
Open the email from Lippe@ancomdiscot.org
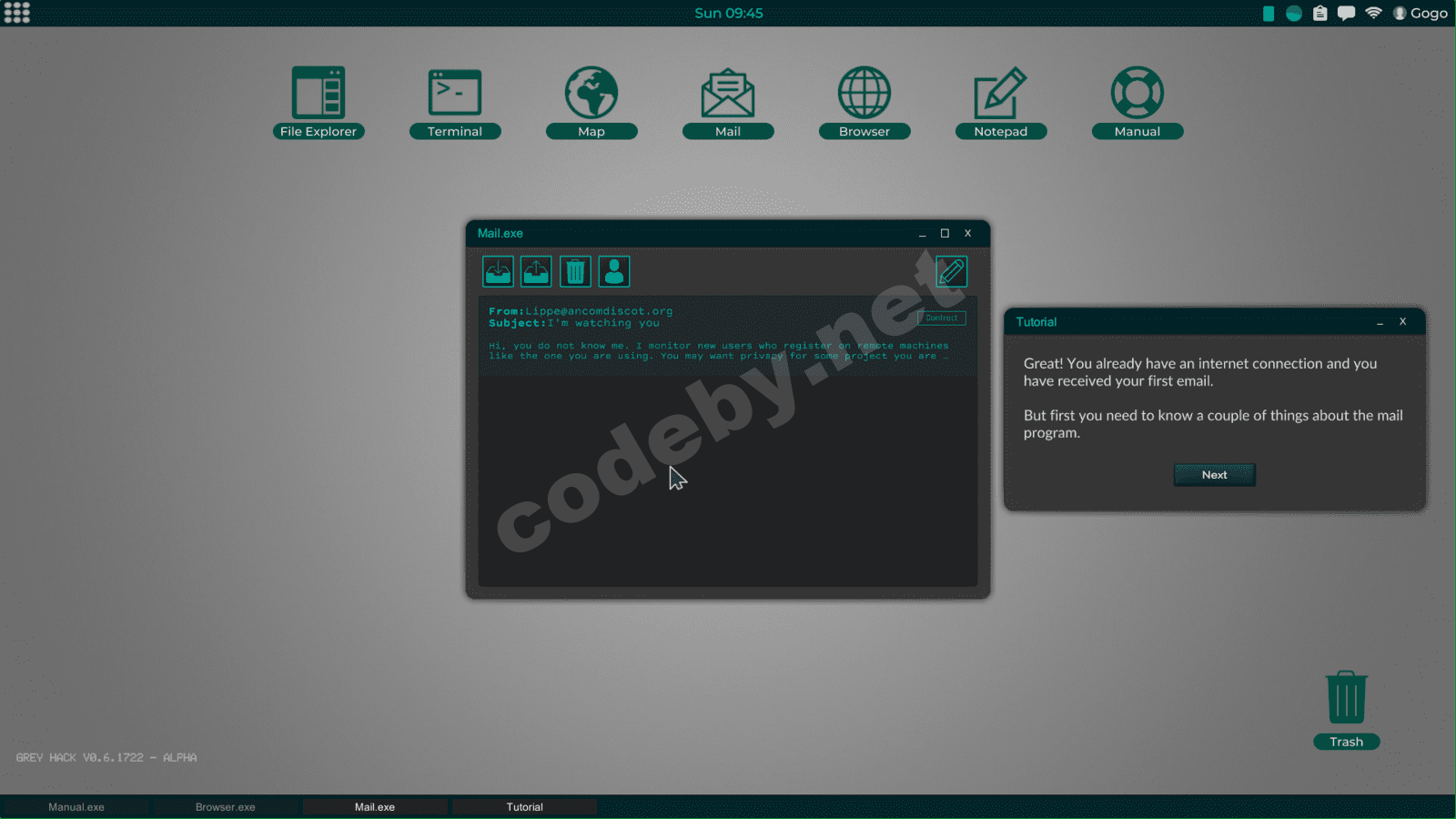tap(728, 335)
